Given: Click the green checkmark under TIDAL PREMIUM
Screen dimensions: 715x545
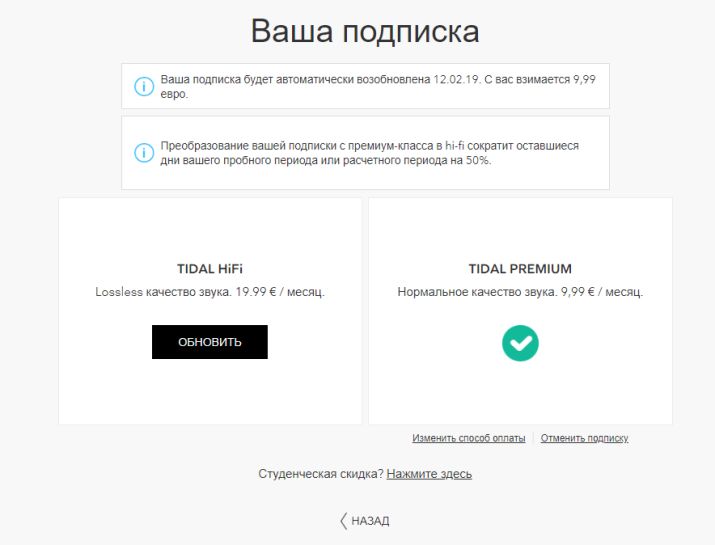Looking at the screenshot, I should [520, 343].
